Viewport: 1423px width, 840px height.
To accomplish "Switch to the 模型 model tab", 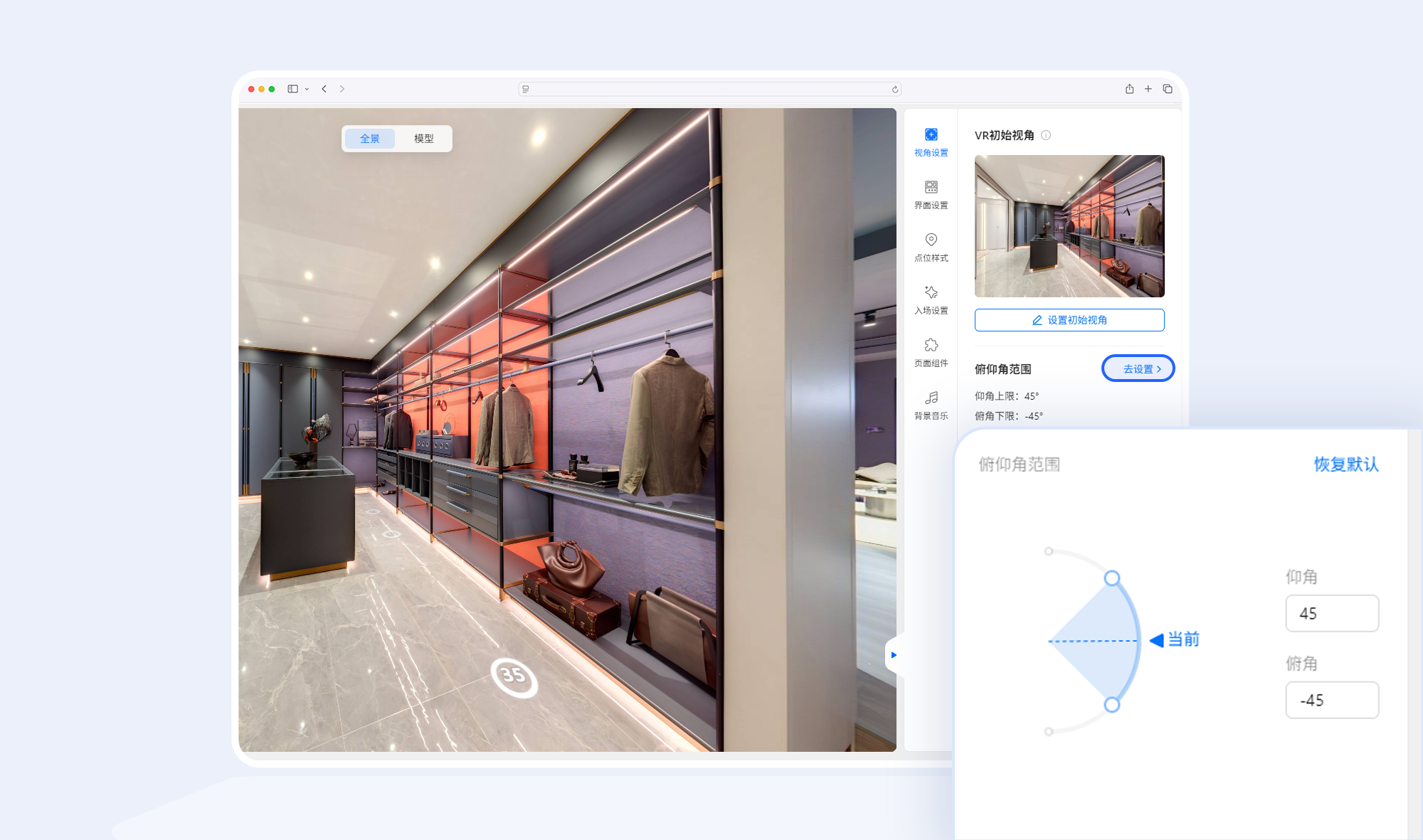I will point(424,139).
